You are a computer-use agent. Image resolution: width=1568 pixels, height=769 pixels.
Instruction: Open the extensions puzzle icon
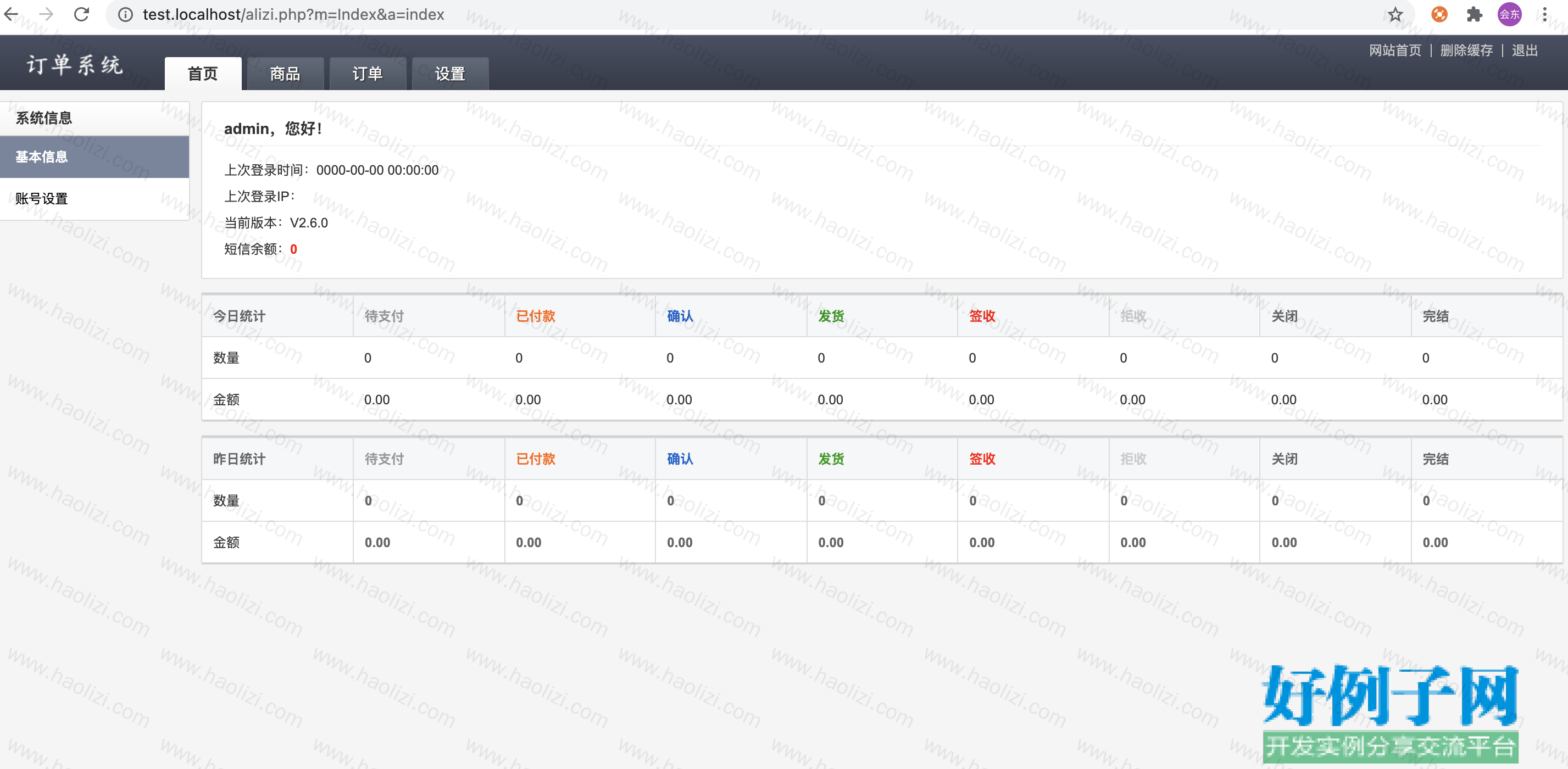tap(1474, 14)
